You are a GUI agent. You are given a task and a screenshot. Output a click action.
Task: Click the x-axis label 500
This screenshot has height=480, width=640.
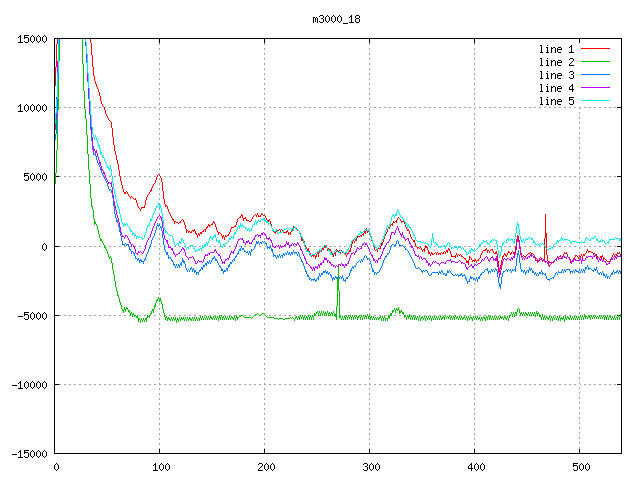[581, 467]
